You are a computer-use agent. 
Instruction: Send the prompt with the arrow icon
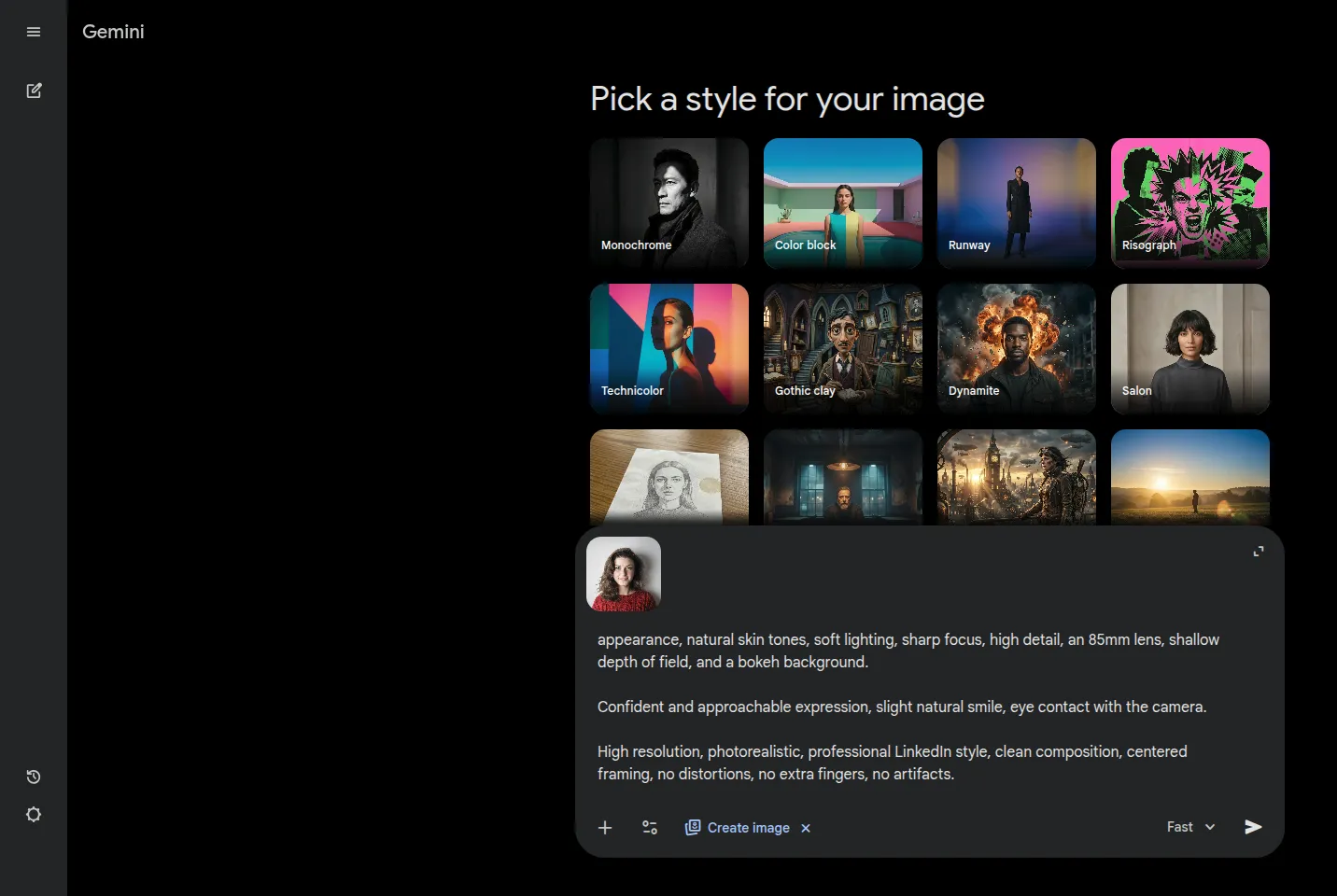[x=1253, y=827]
